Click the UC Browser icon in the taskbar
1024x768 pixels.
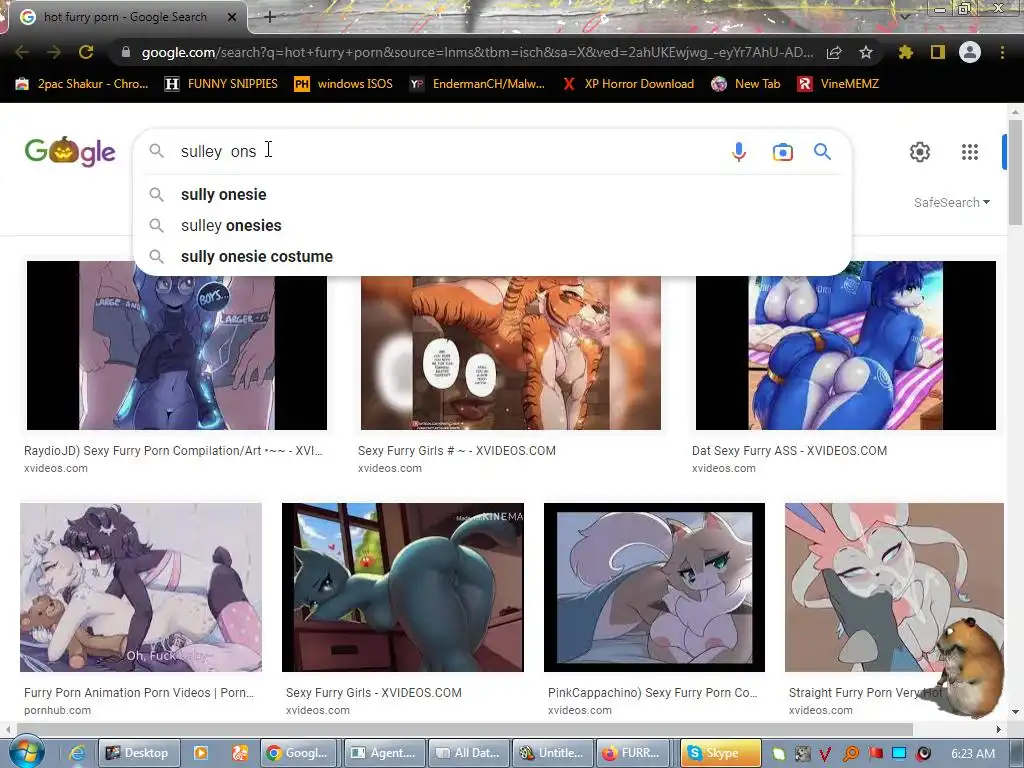(x=240, y=753)
